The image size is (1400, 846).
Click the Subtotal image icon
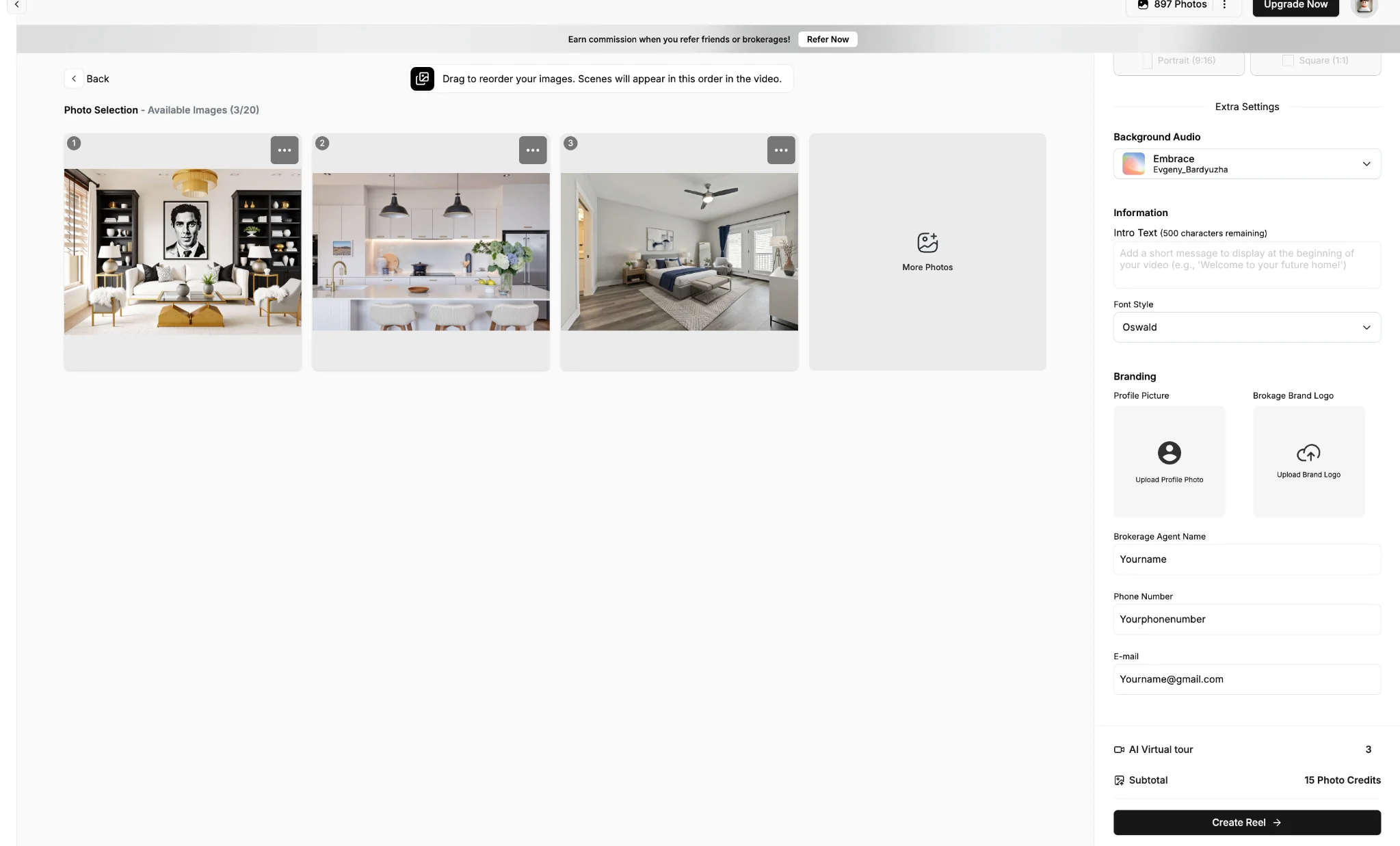(1119, 780)
